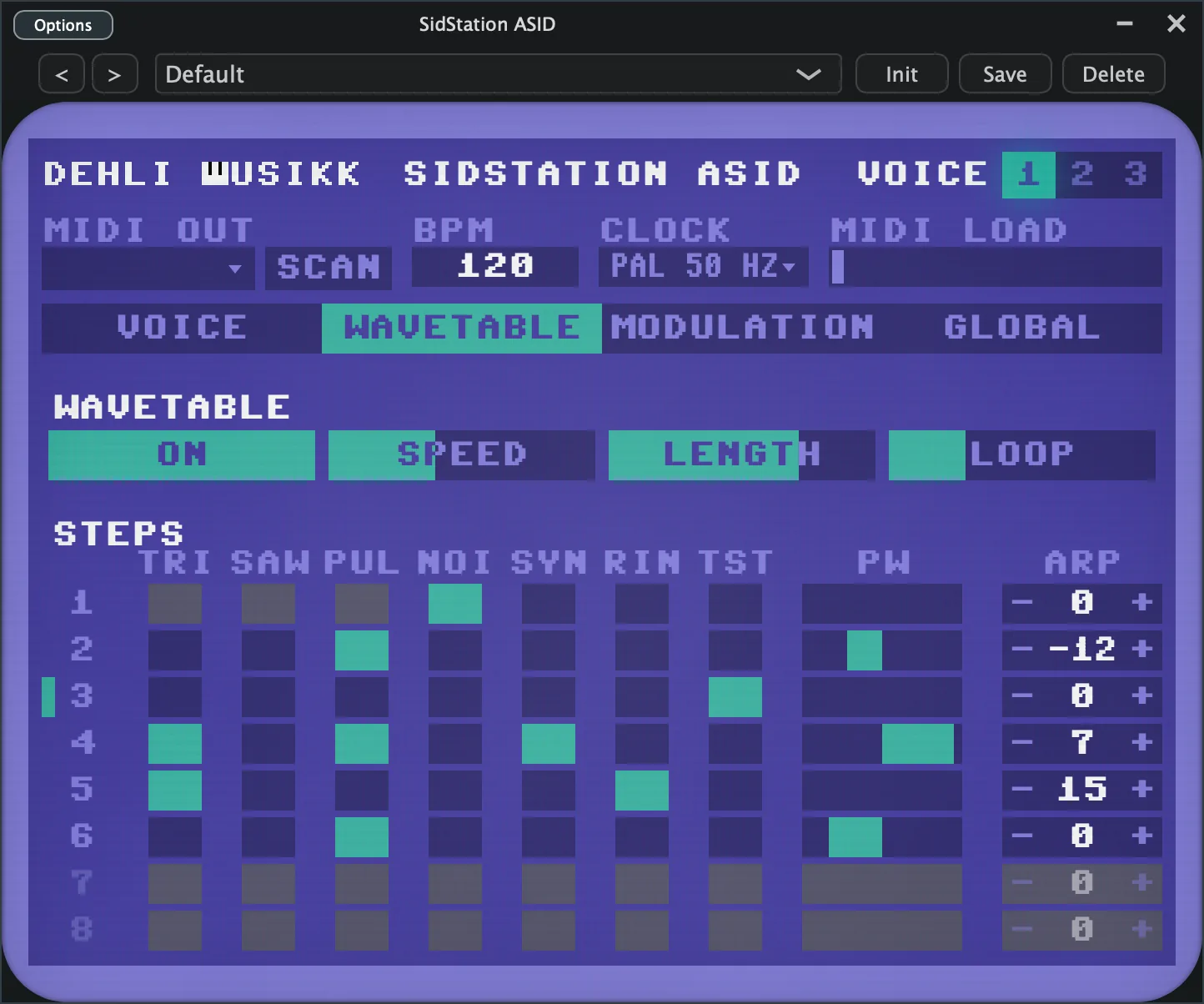Go to next preset arrow
1204x1004 pixels.
point(115,74)
